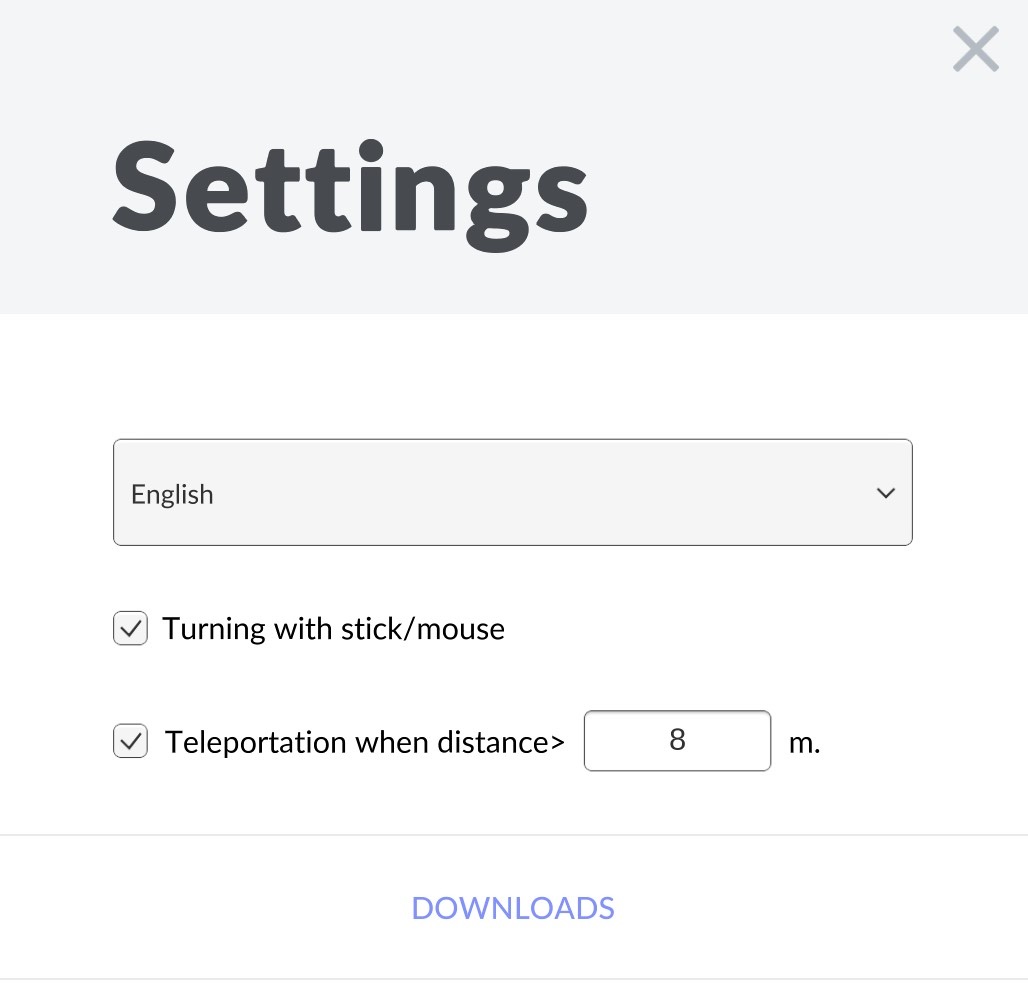Click the "Turning with stick/mouse" label text

tap(333, 629)
